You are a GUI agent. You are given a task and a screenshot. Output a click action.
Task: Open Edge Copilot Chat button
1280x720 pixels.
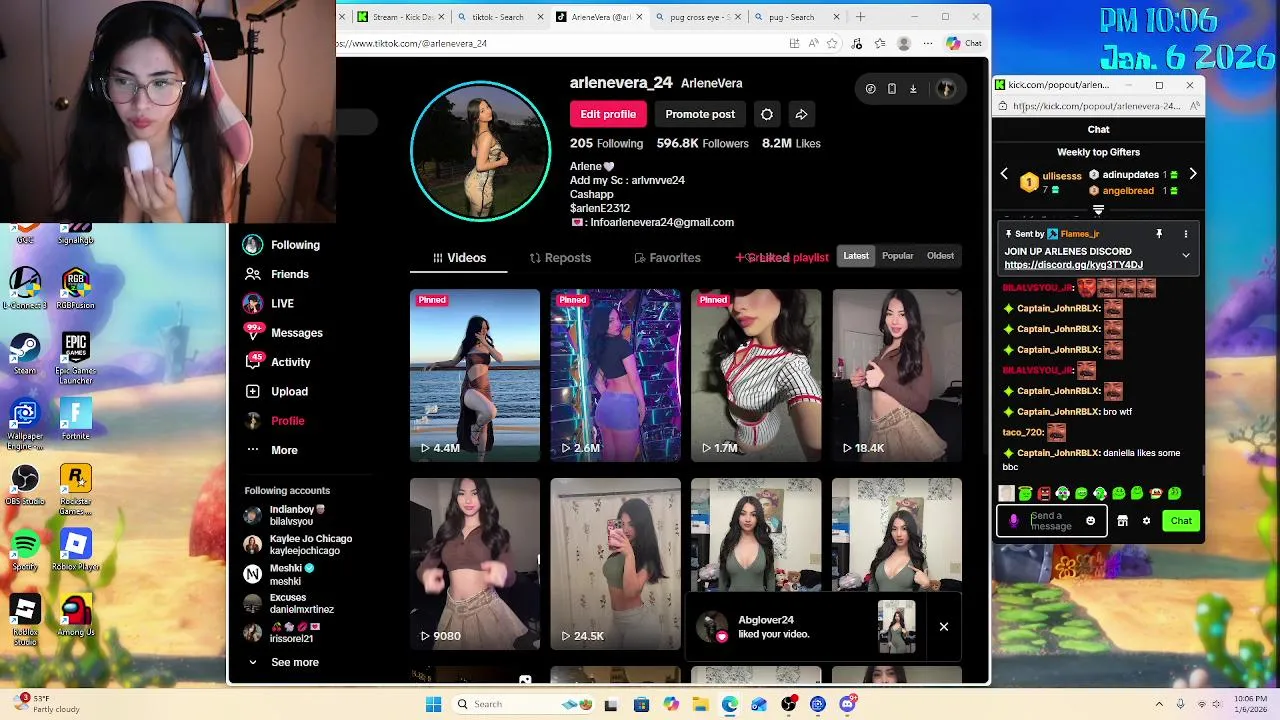click(964, 43)
